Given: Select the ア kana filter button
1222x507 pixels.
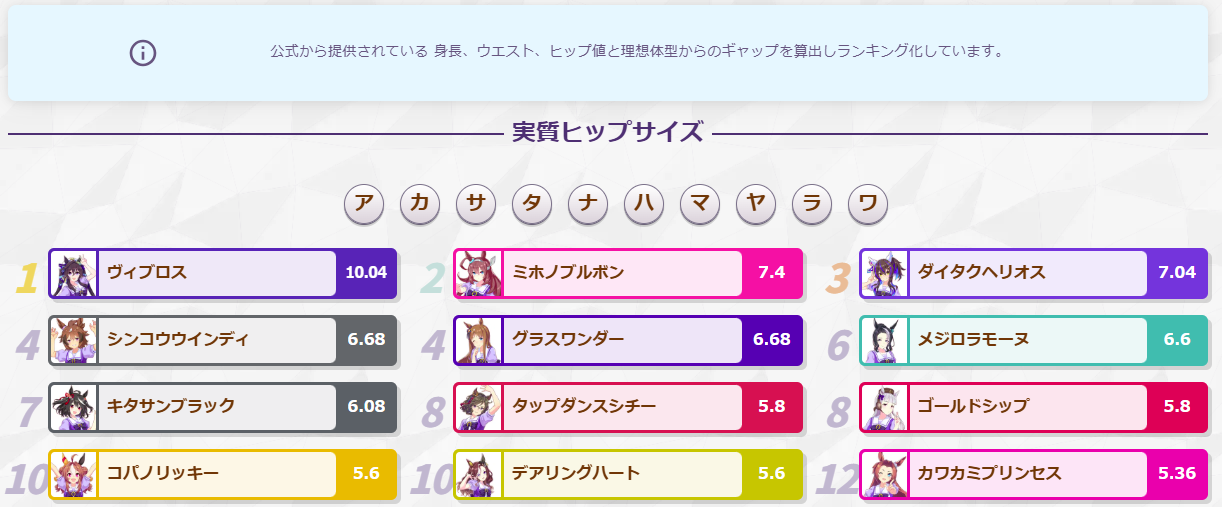Looking at the screenshot, I should [364, 205].
